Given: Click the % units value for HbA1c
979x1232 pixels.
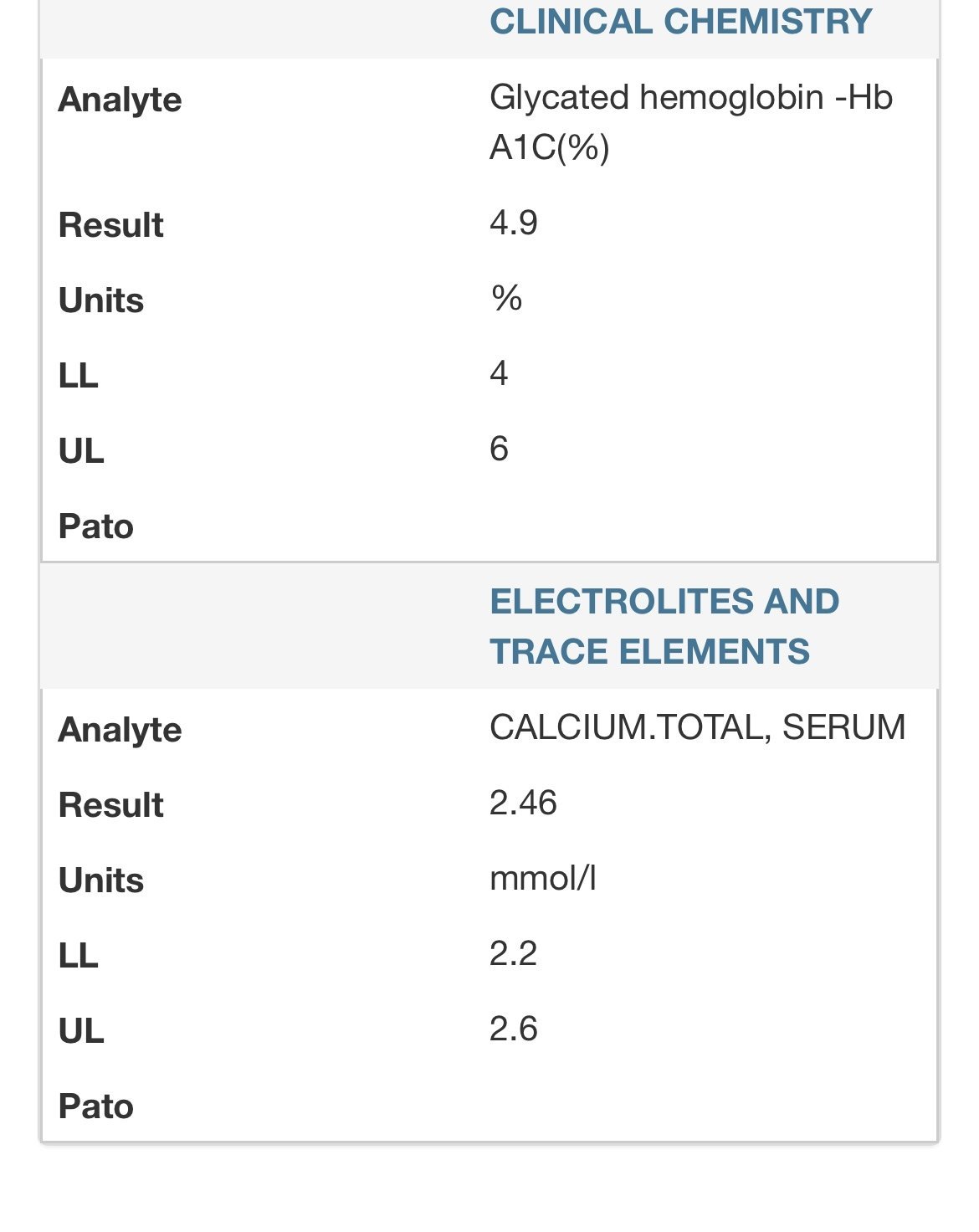Looking at the screenshot, I should click(506, 298).
